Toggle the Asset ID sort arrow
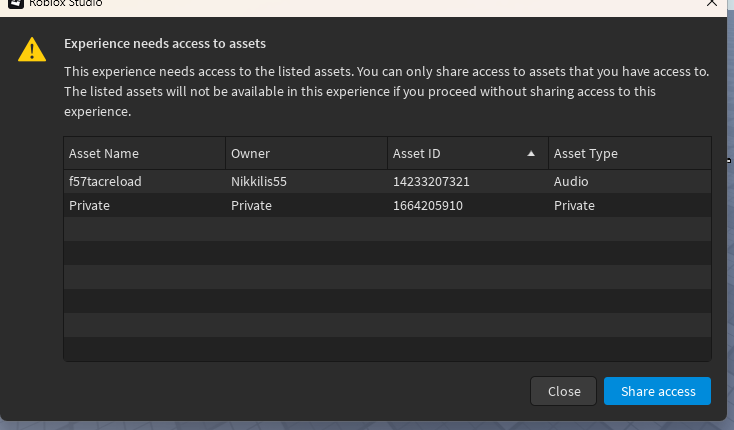Image resolution: width=734 pixels, height=430 pixels. pos(531,153)
